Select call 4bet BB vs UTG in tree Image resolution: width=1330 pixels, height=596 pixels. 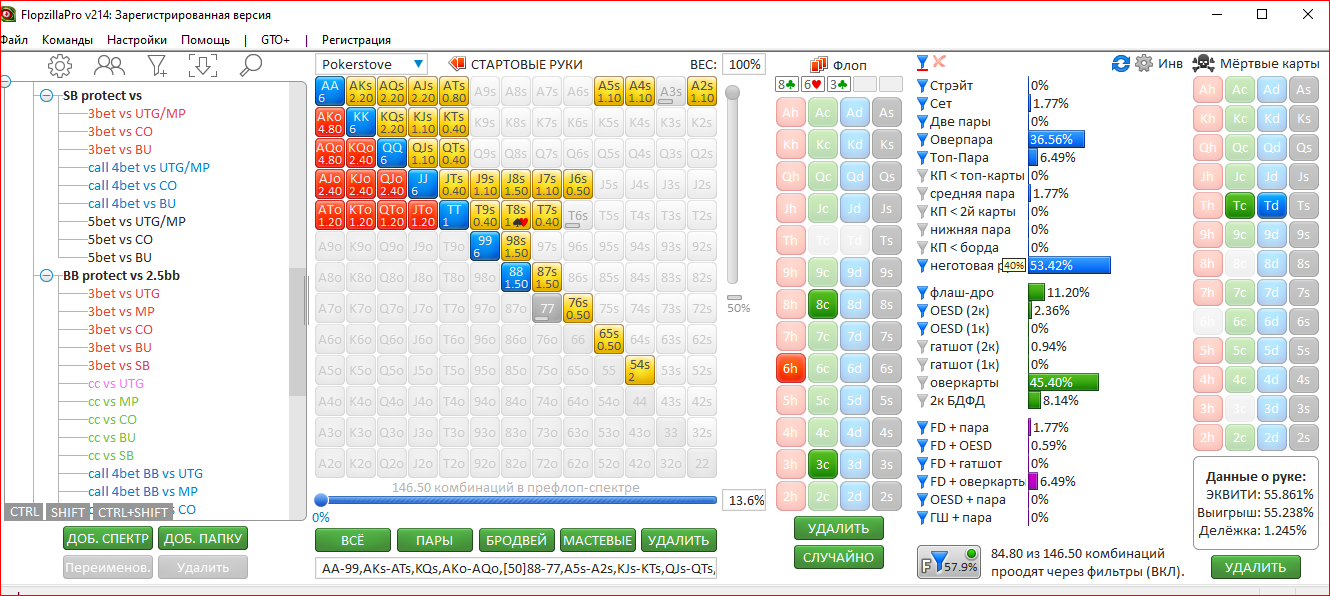(x=145, y=473)
